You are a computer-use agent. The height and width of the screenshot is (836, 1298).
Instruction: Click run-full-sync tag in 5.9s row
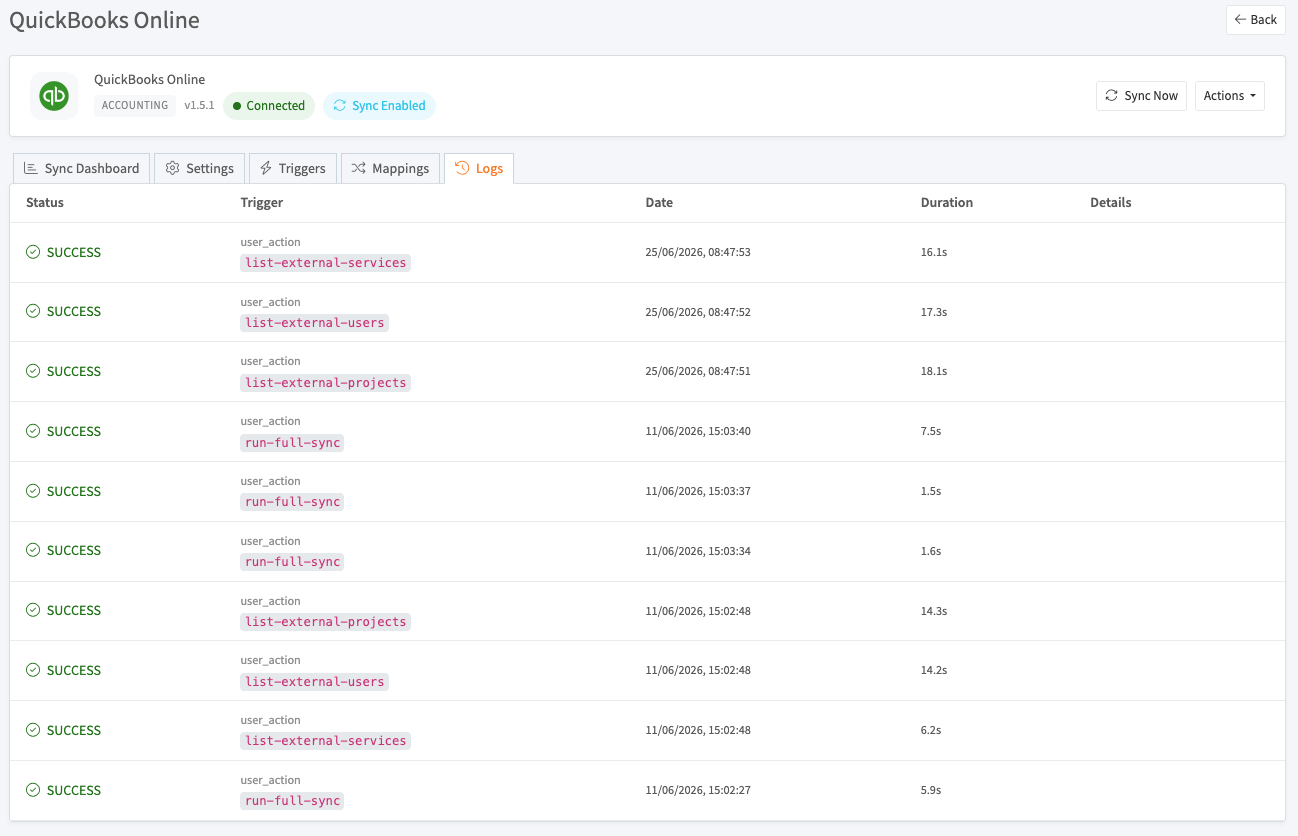tap(292, 801)
